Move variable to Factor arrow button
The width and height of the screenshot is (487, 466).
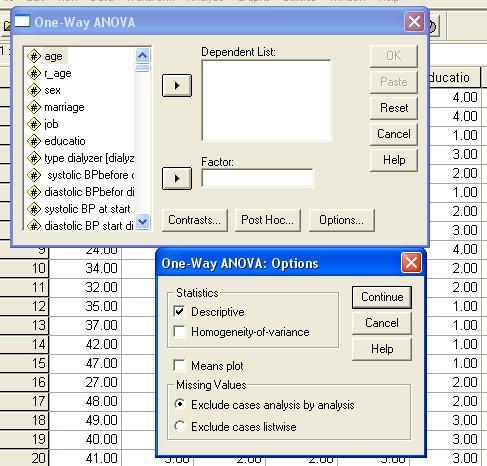177,179
